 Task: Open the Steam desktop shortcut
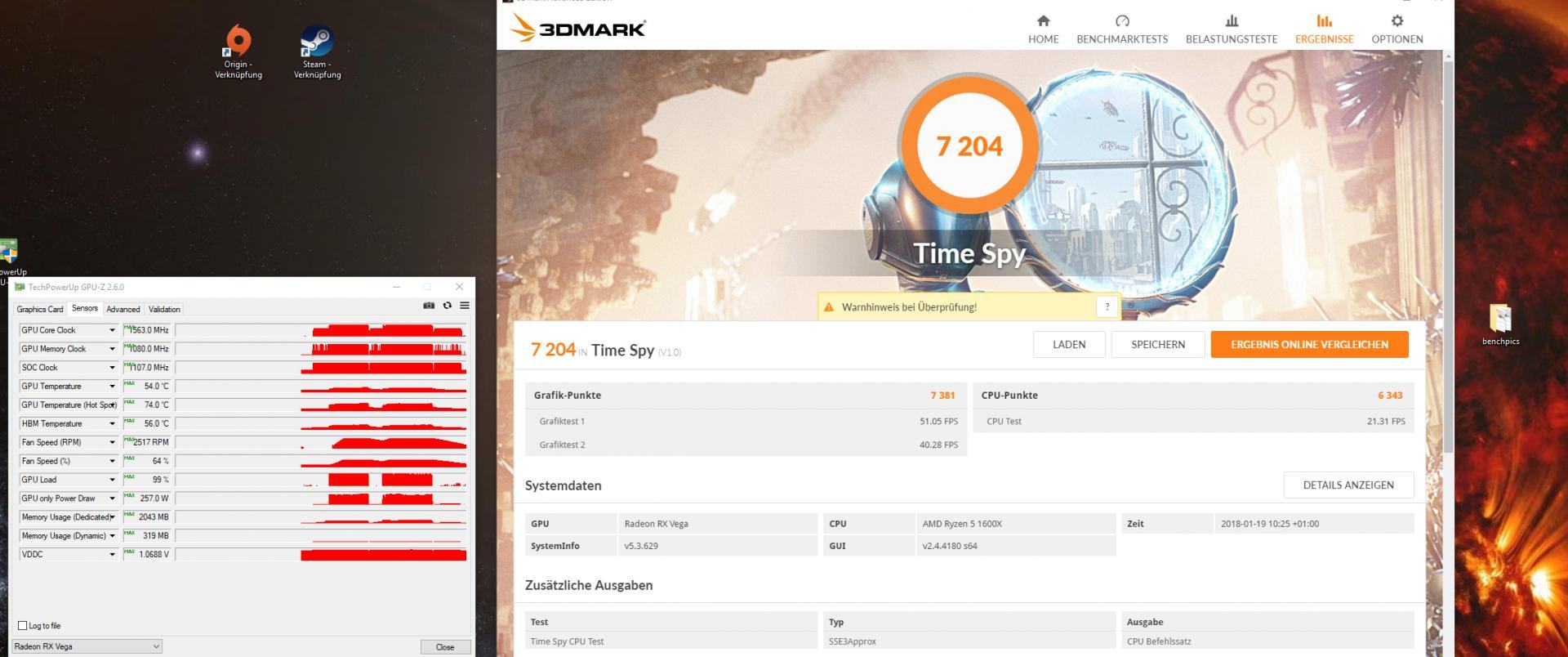click(317, 52)
